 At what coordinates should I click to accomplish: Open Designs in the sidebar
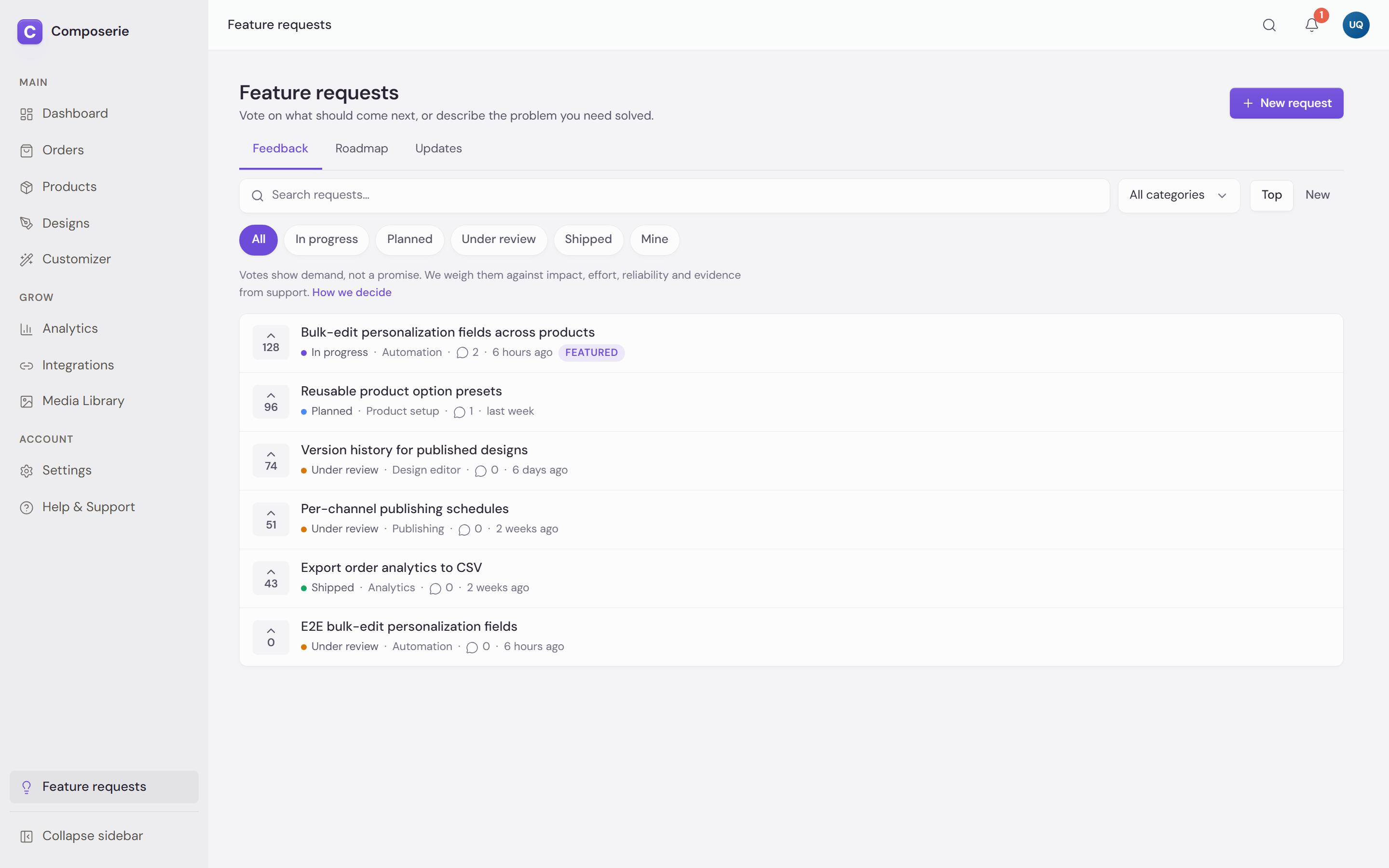(x=104, y=223)
